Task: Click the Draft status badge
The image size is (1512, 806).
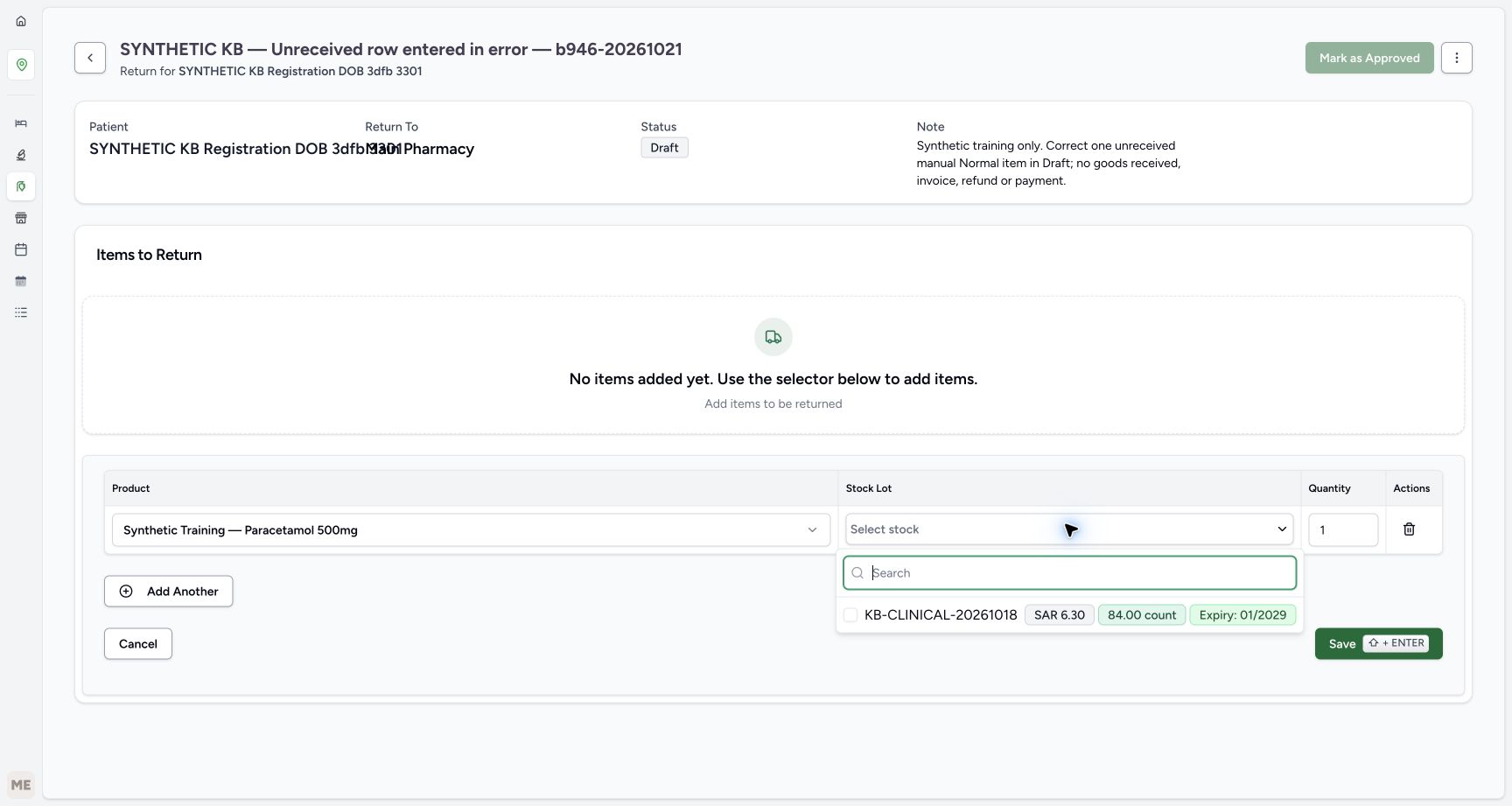Action: tap(665, 148)
